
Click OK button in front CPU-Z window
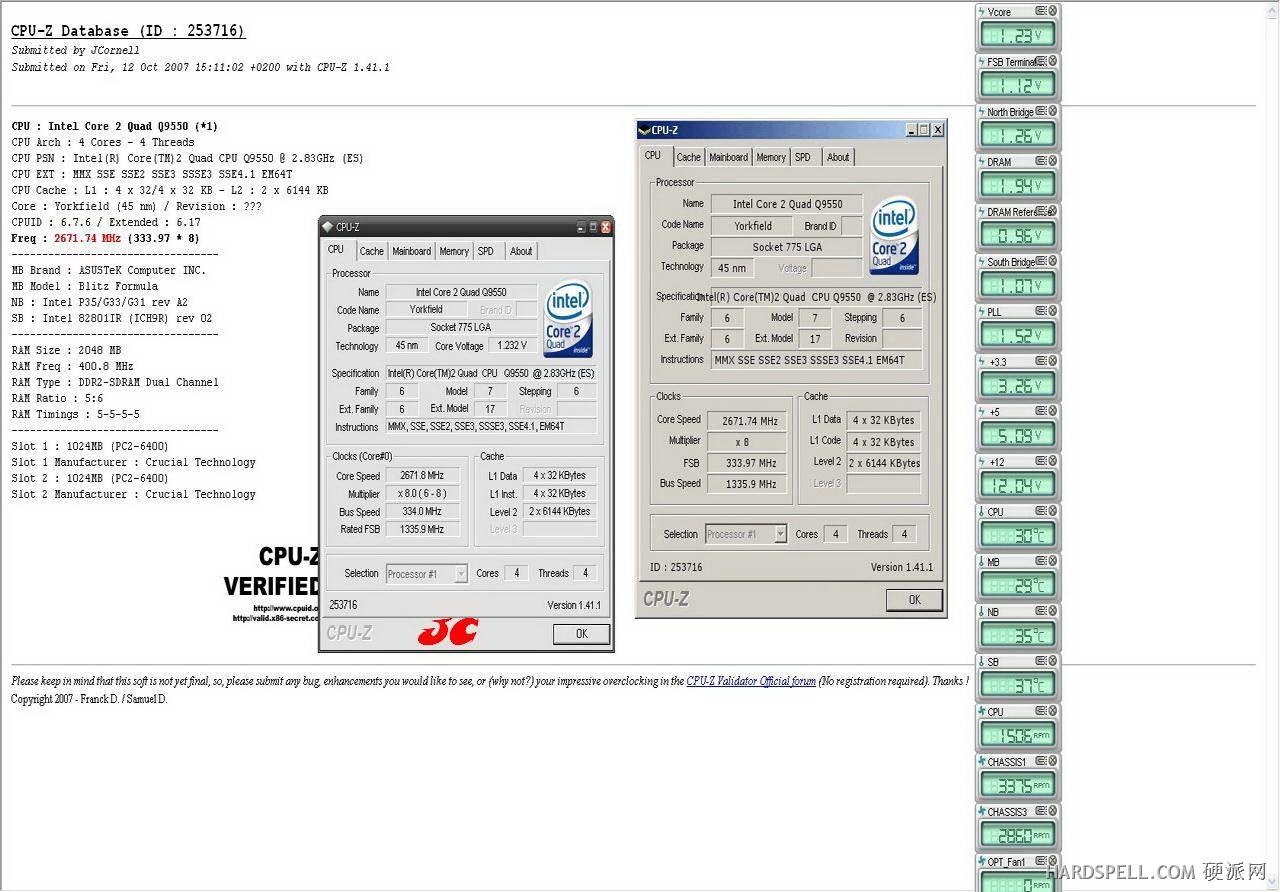pyautogui.click(x=582, y=634)
